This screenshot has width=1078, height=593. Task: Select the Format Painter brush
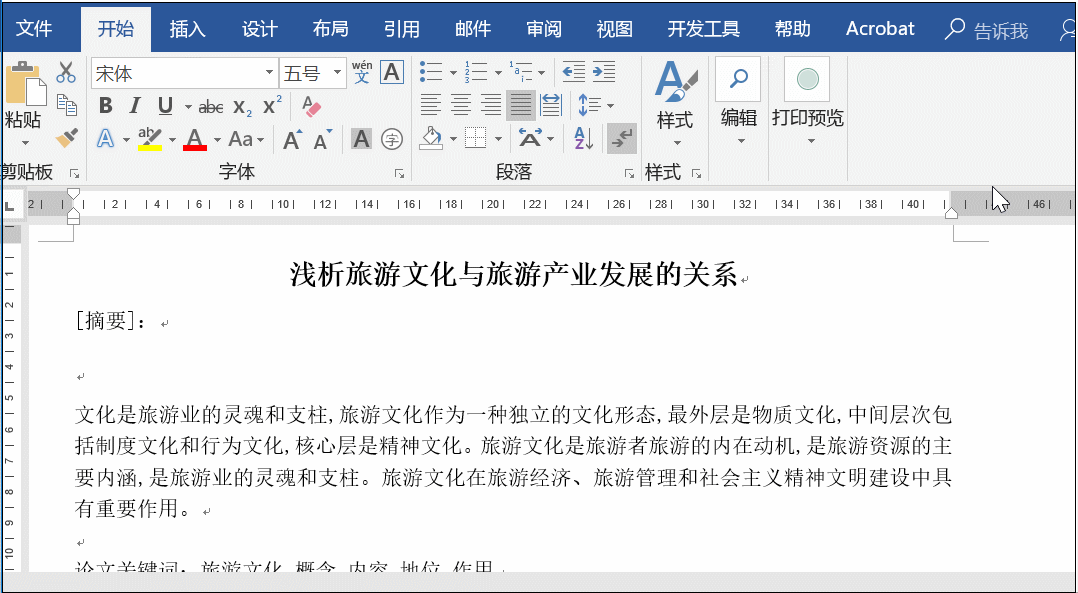tap(67, 138)
